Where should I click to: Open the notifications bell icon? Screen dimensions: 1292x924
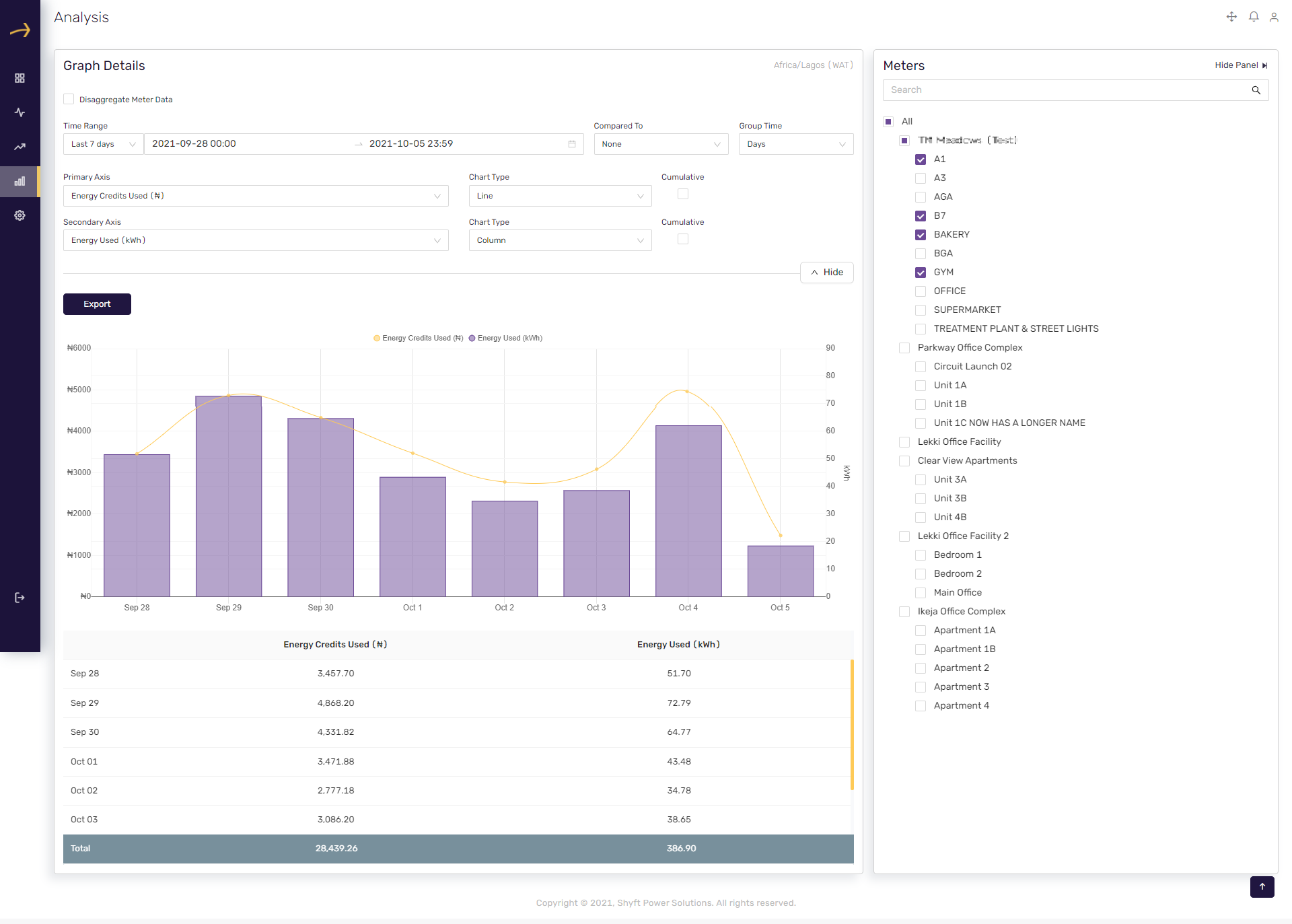point(1254,17)
